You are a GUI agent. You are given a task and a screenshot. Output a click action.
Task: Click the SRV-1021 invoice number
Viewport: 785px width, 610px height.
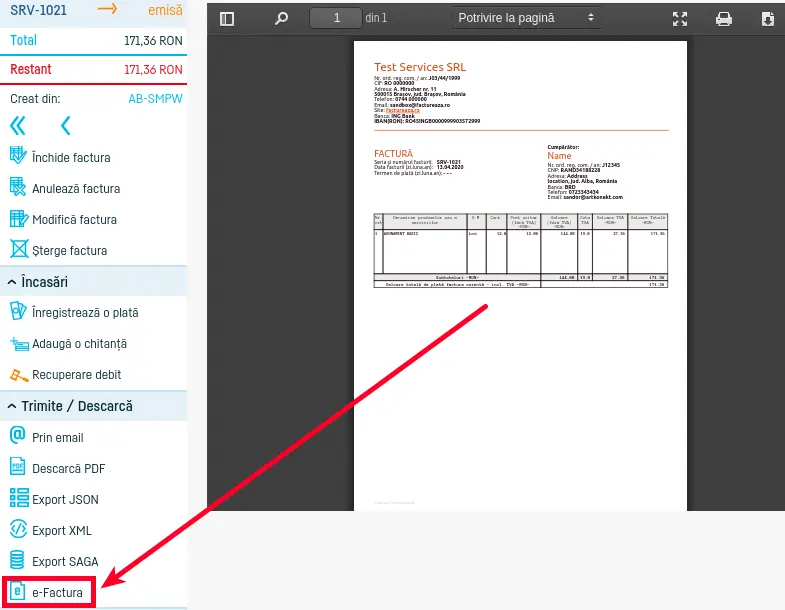point(38,10)
